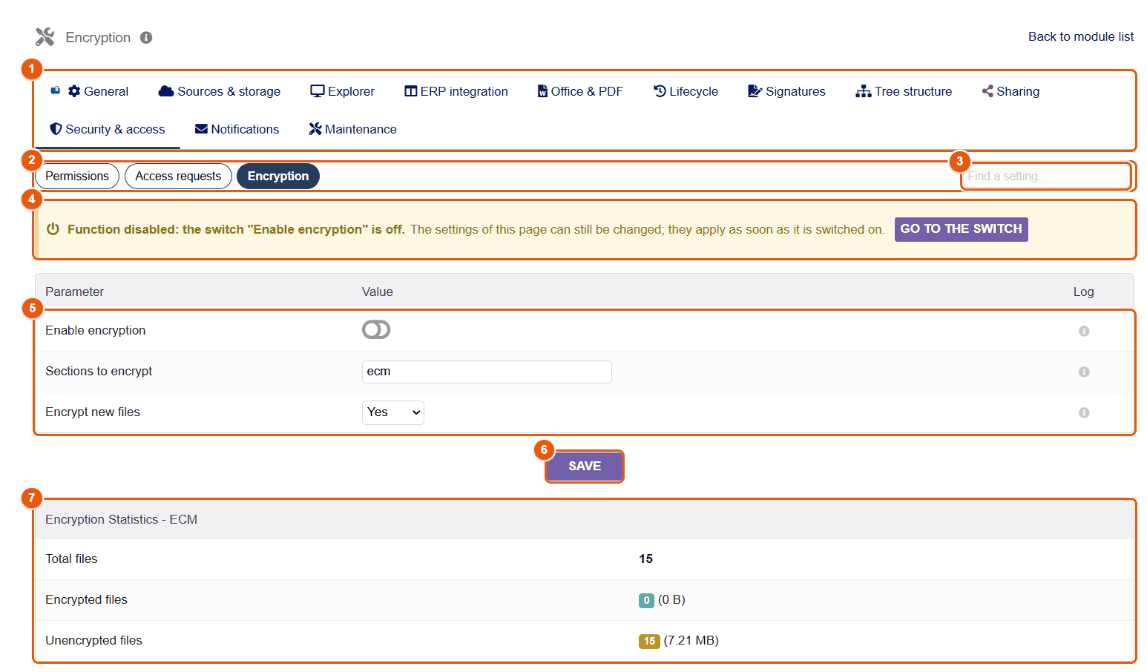
Task: Open log info for Encrypt new files row
Action: pyautogui.click(x=1084, y=413)
